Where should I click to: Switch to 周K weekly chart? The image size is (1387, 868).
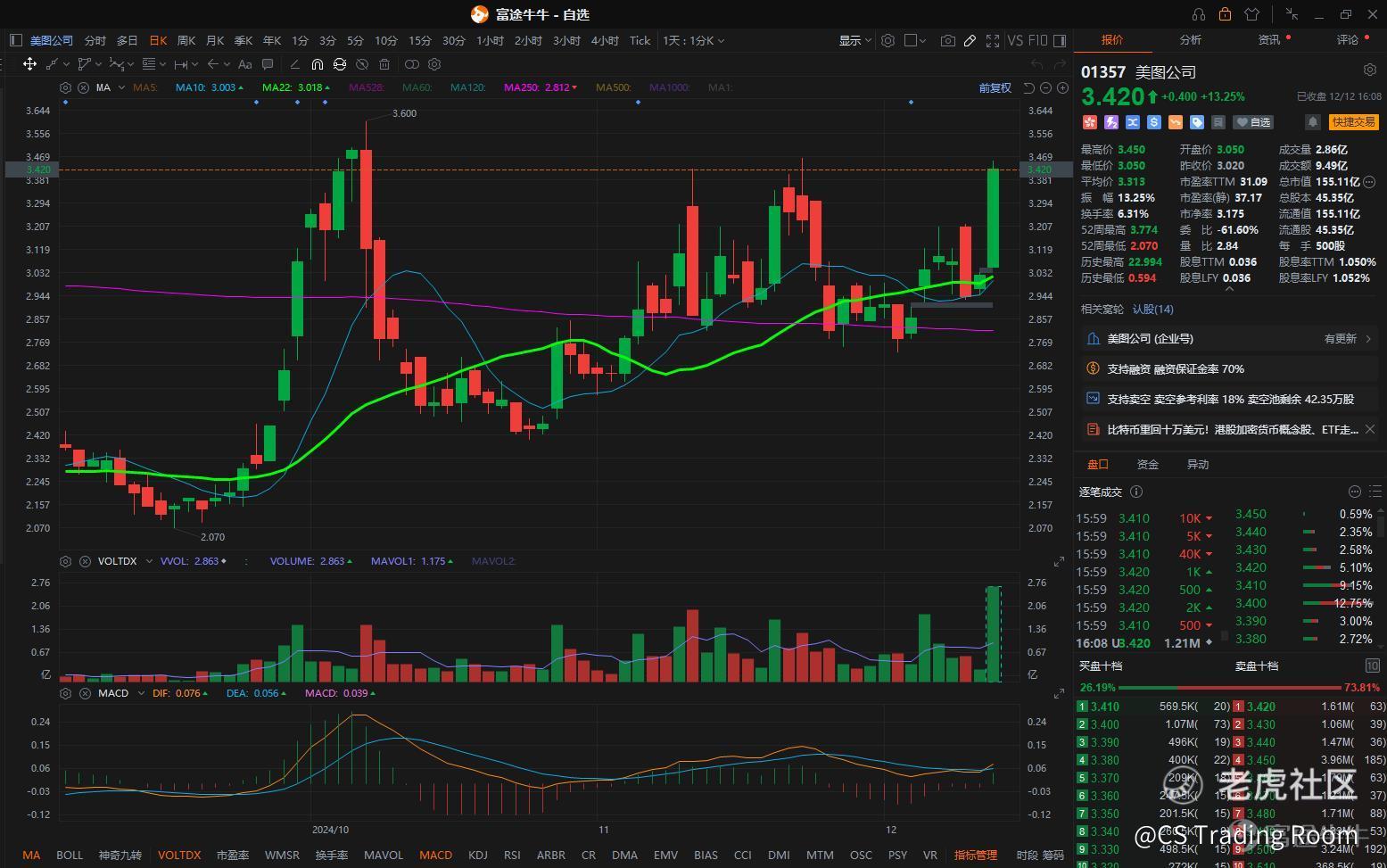tap(186, 40)
